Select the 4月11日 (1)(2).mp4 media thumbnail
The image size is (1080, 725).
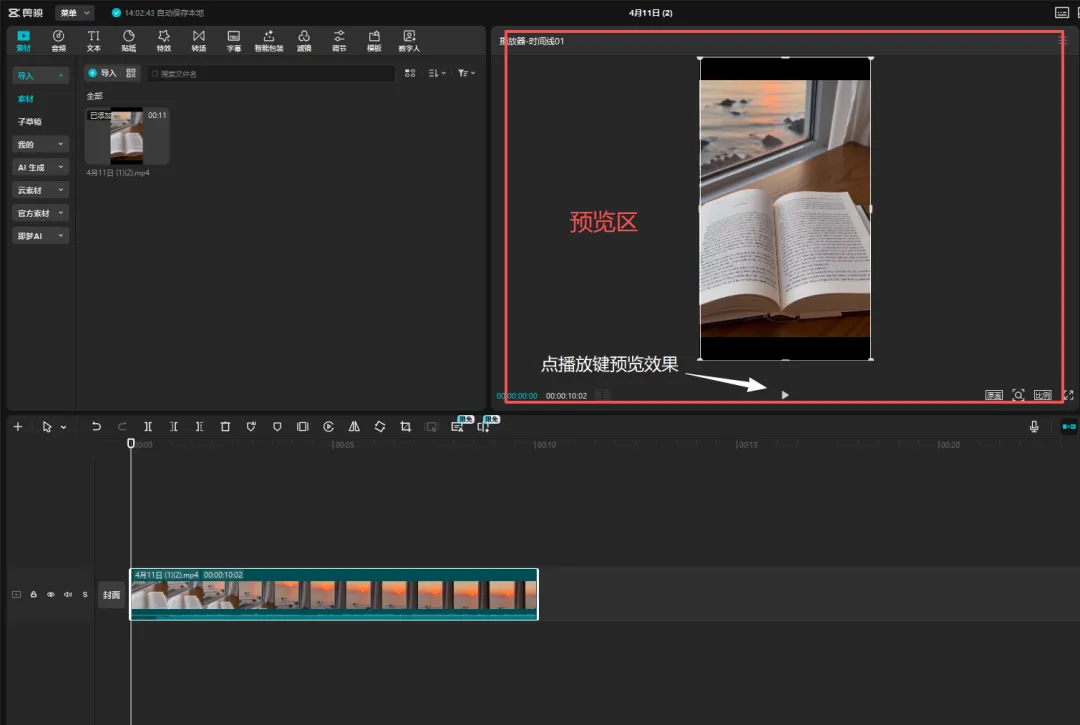tap(127, 136)
